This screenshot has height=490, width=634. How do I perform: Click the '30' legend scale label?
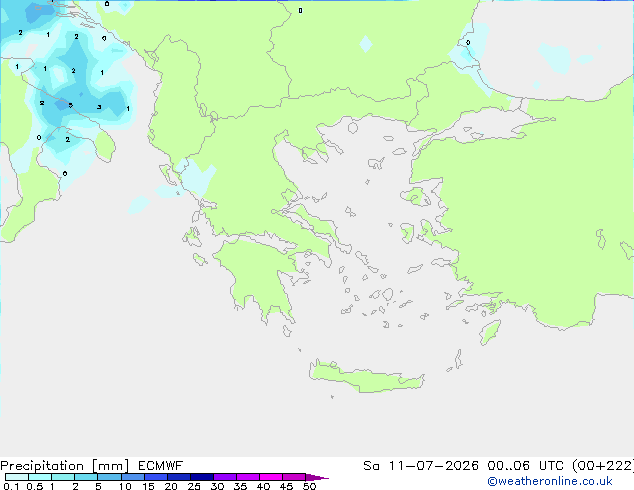click(x=217, y=486)
